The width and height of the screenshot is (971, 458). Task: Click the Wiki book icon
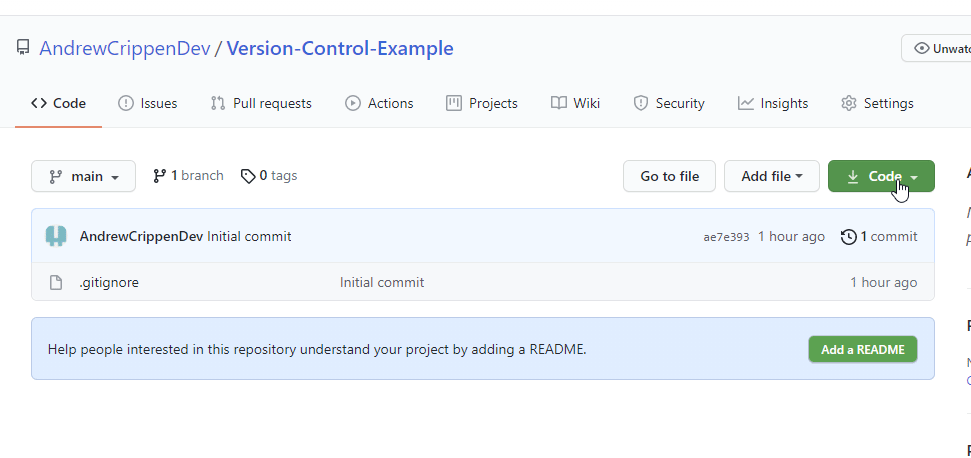click(559, 103)
